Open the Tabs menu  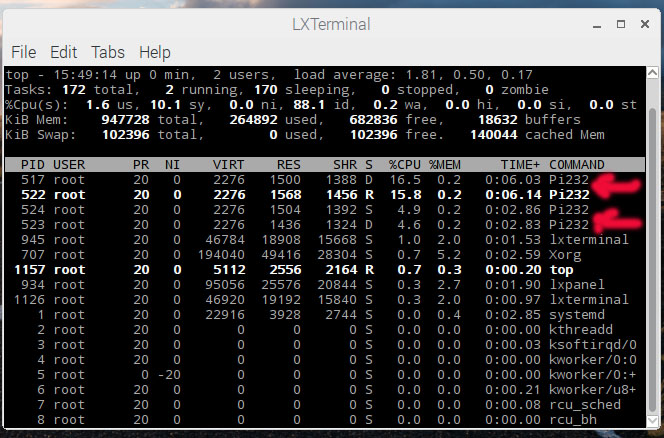pos(108,52)
